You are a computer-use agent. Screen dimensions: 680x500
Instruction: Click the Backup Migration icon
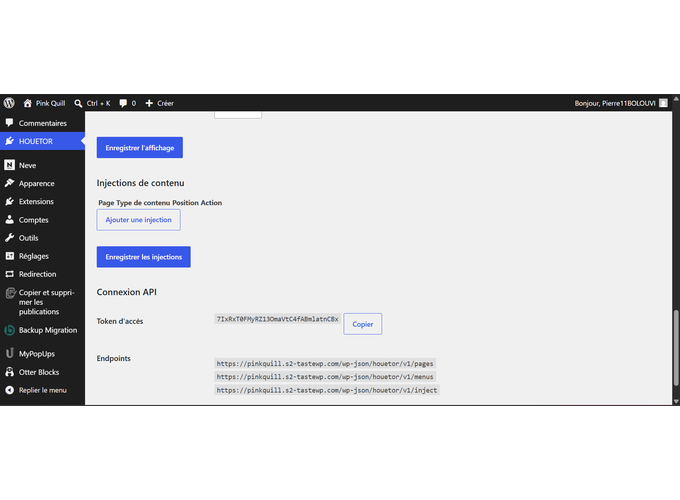coord(10,330)
